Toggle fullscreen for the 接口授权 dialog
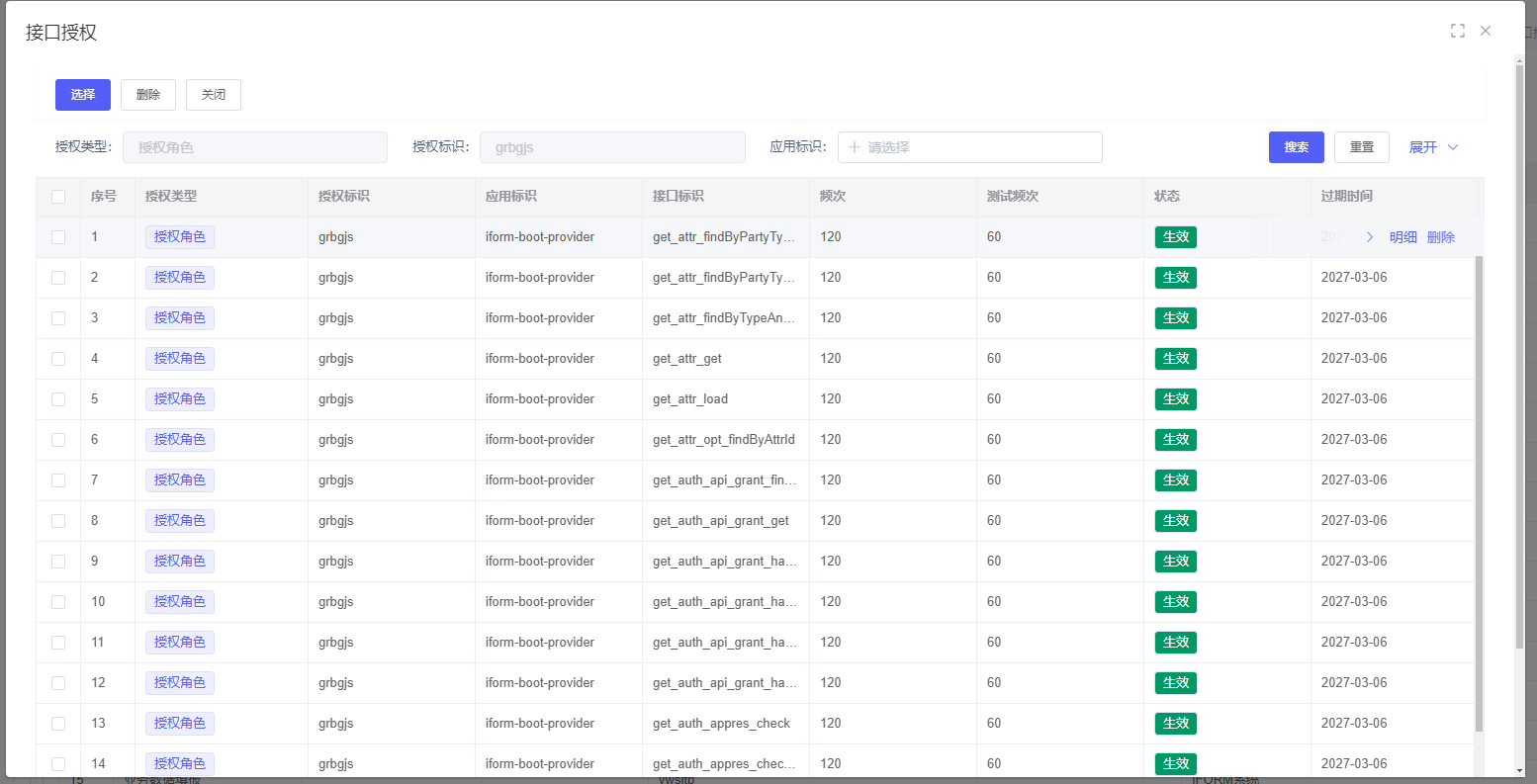 click(1457, 31)
